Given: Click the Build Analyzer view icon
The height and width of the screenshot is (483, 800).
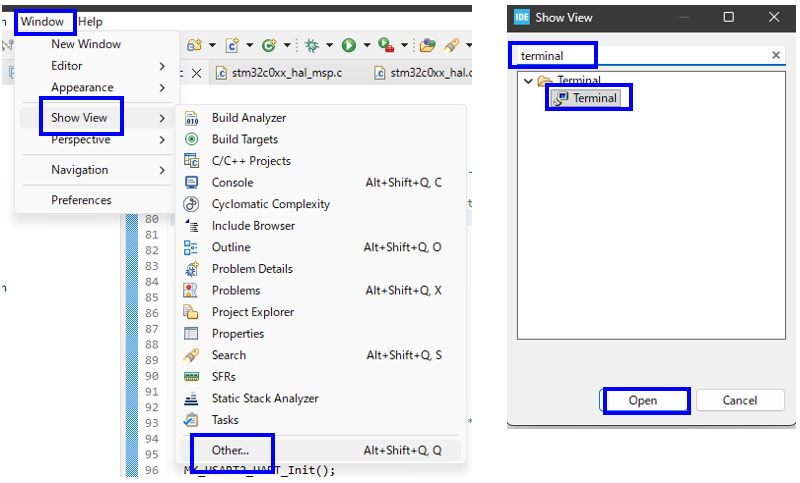Looking at the screenshot, I should [x=192, y=118].
